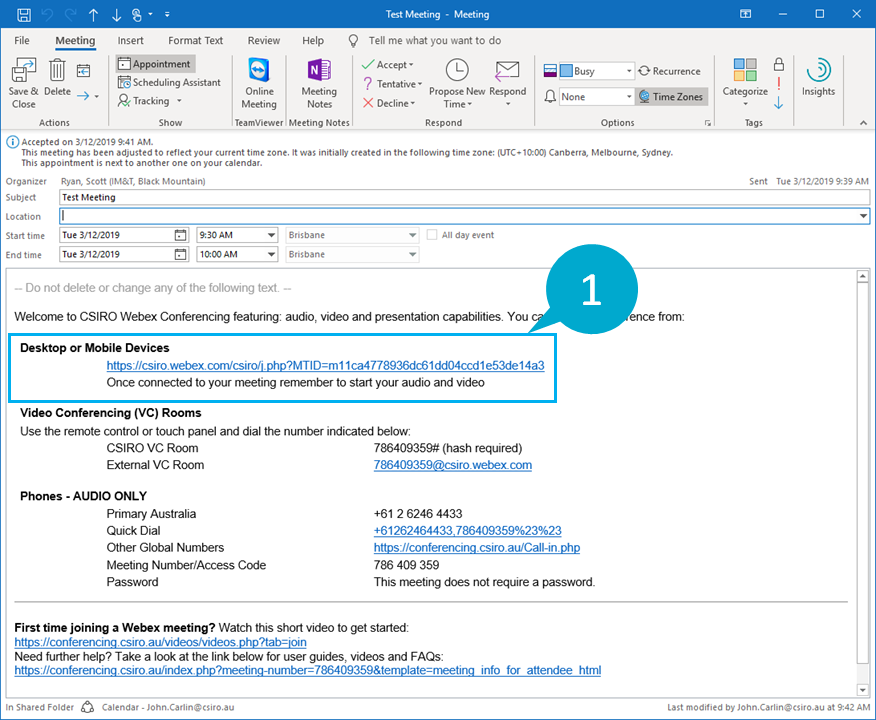
Task: Switch to the Insert tab
Action: tap(130, 40)
